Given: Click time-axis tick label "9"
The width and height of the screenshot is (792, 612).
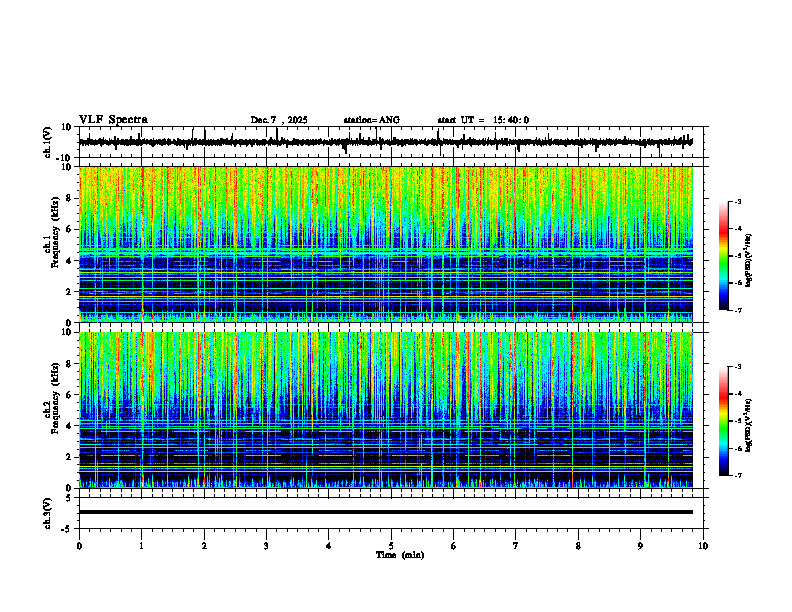Looking at the screenshot, I should click(640, 546).
